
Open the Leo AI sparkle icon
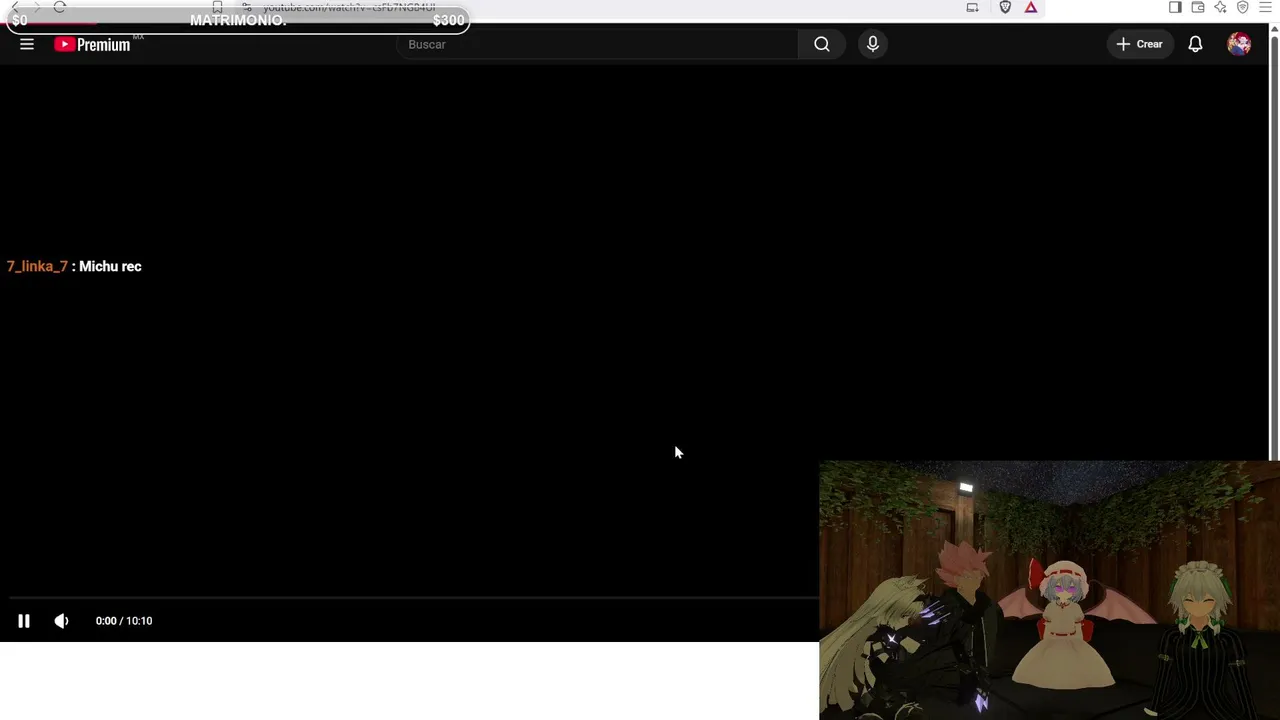(1220, 7)
